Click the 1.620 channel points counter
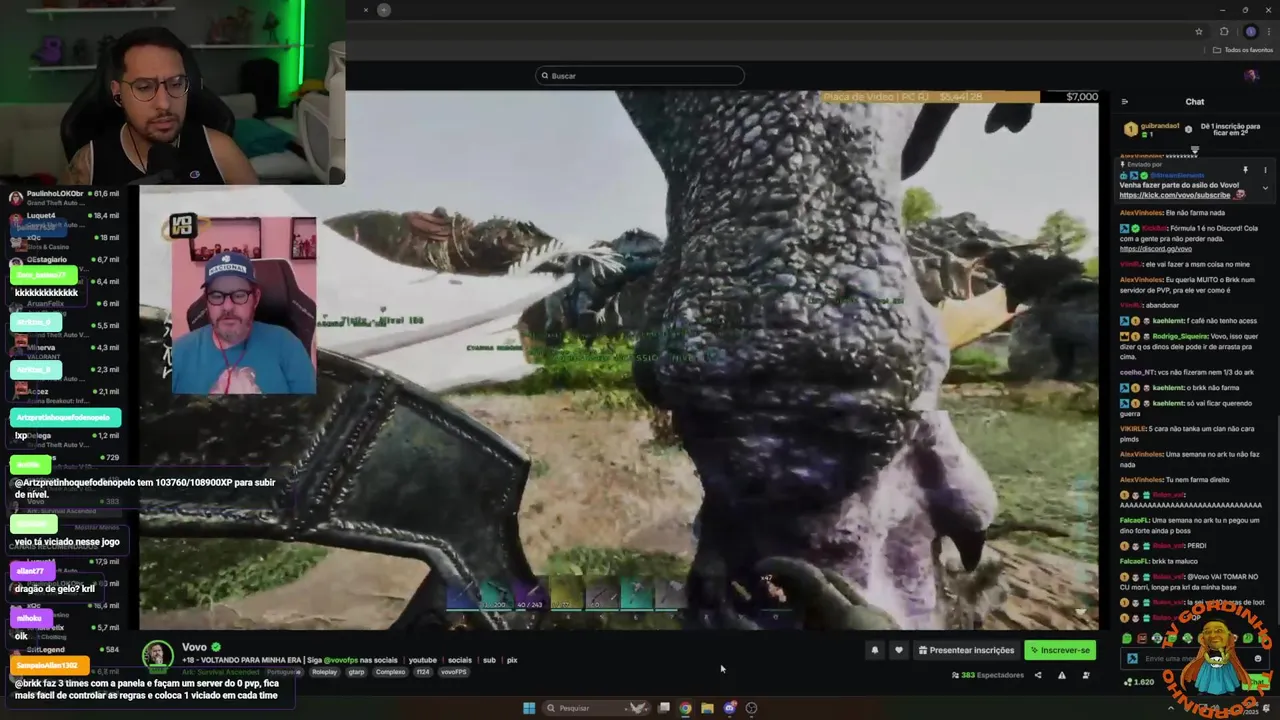Image resolution: width=1280 pixels, height=720 pixels. pyautogui.click(x=1139, y=682)
